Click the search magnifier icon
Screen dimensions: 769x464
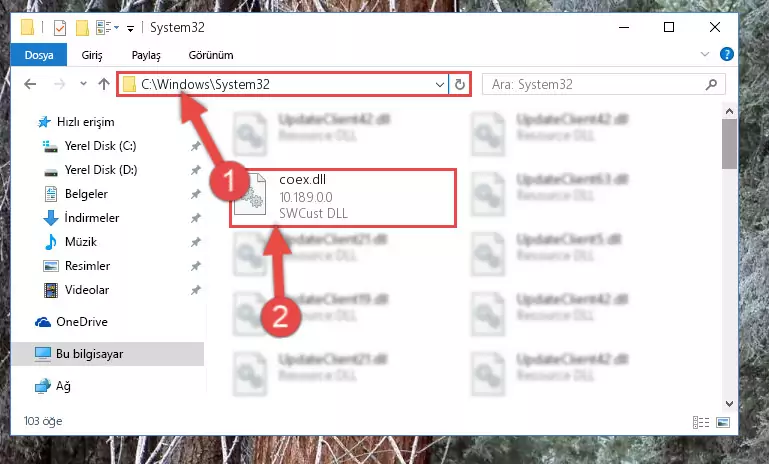pos(711,84)
